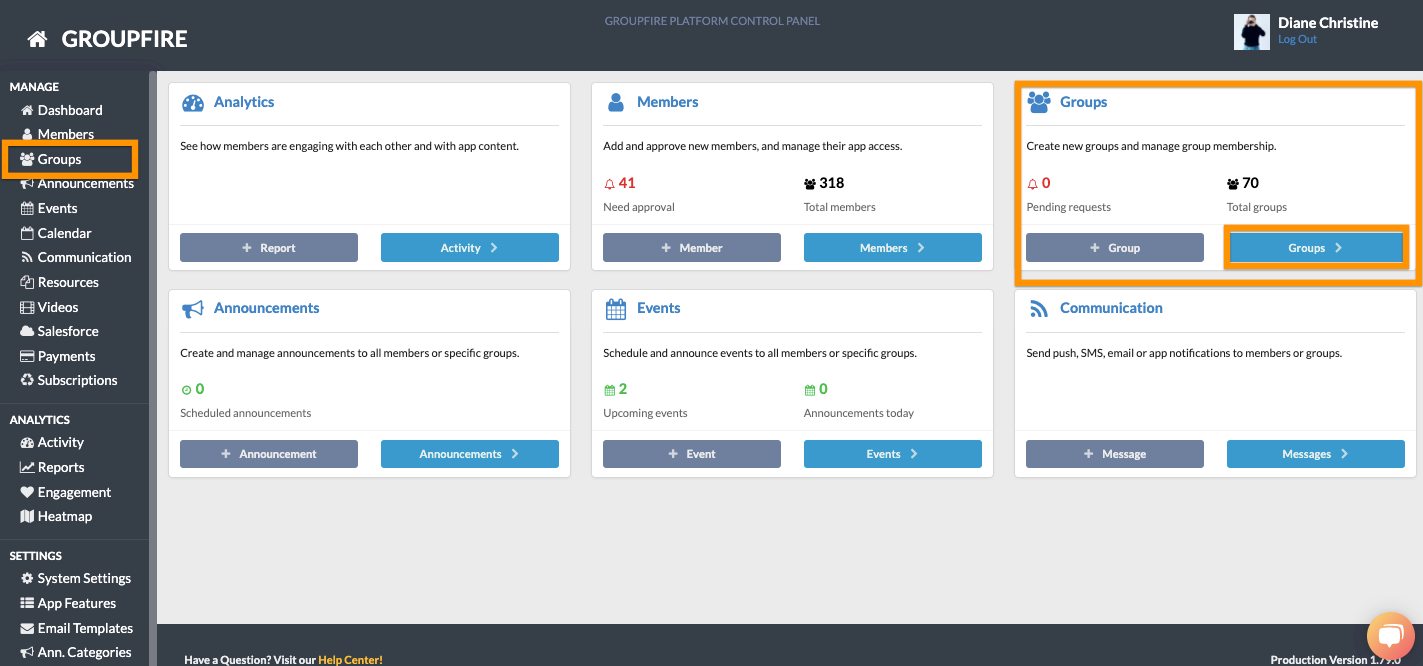The image size is (1423, 666).
Task: Click the Activity button in Analytics card
Action: [470, 248]
